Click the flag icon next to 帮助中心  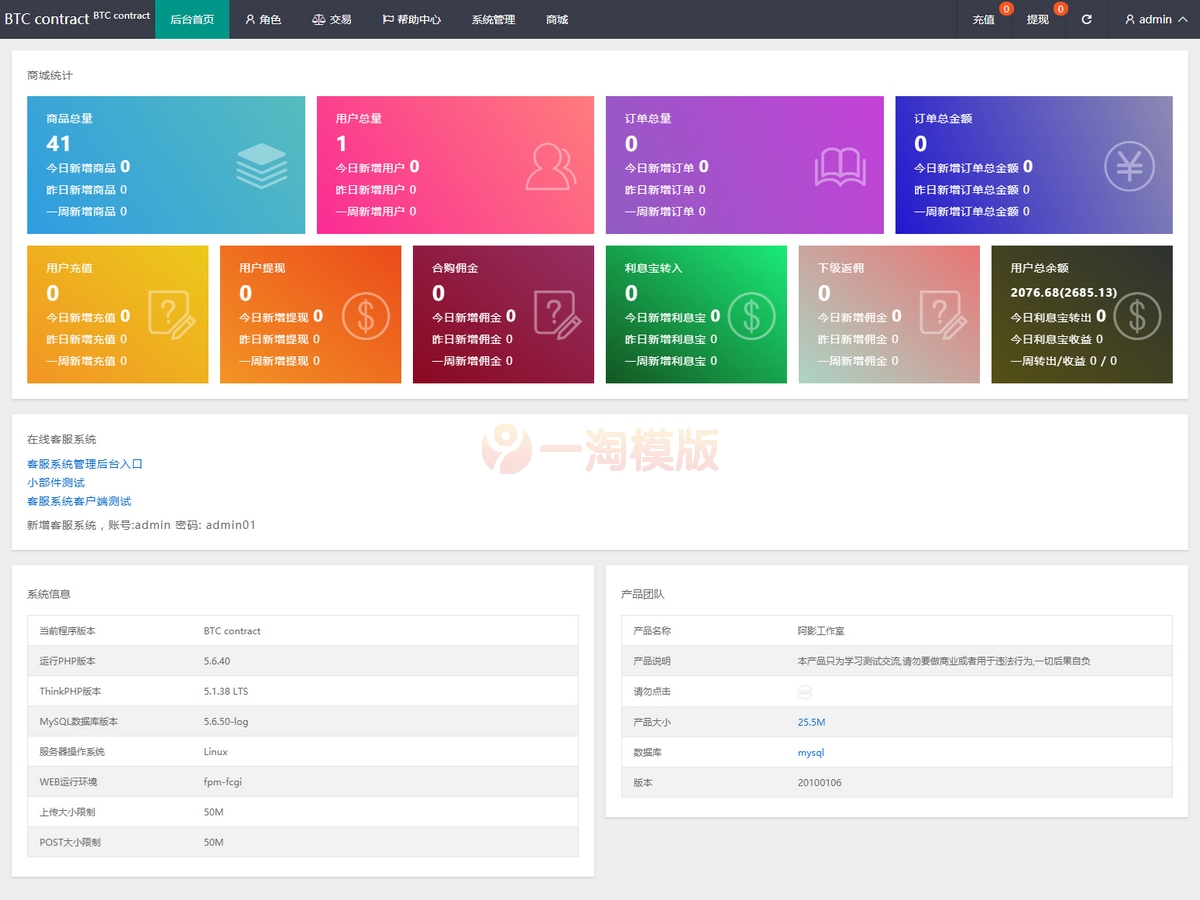click(390, 19)
